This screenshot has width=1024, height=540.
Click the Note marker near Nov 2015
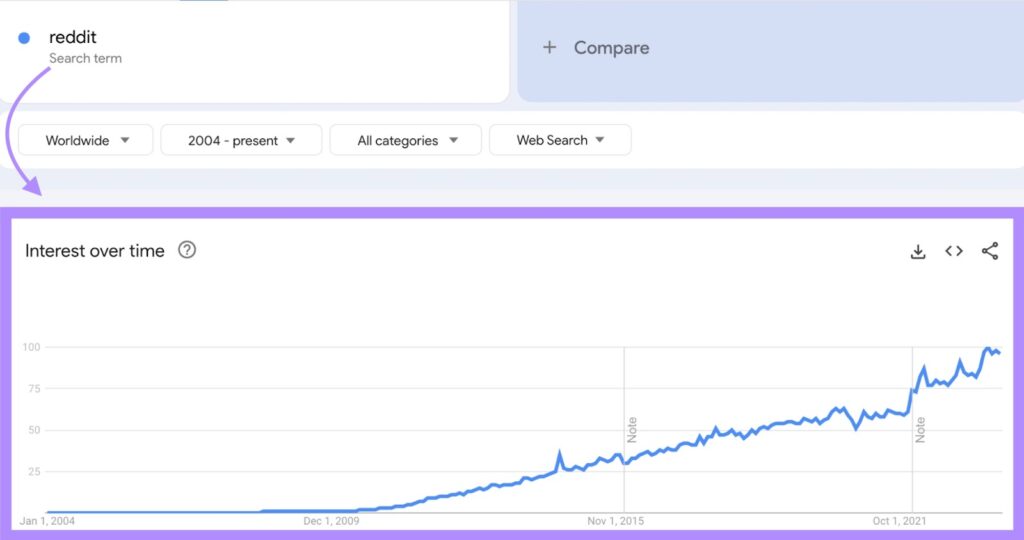632,430
